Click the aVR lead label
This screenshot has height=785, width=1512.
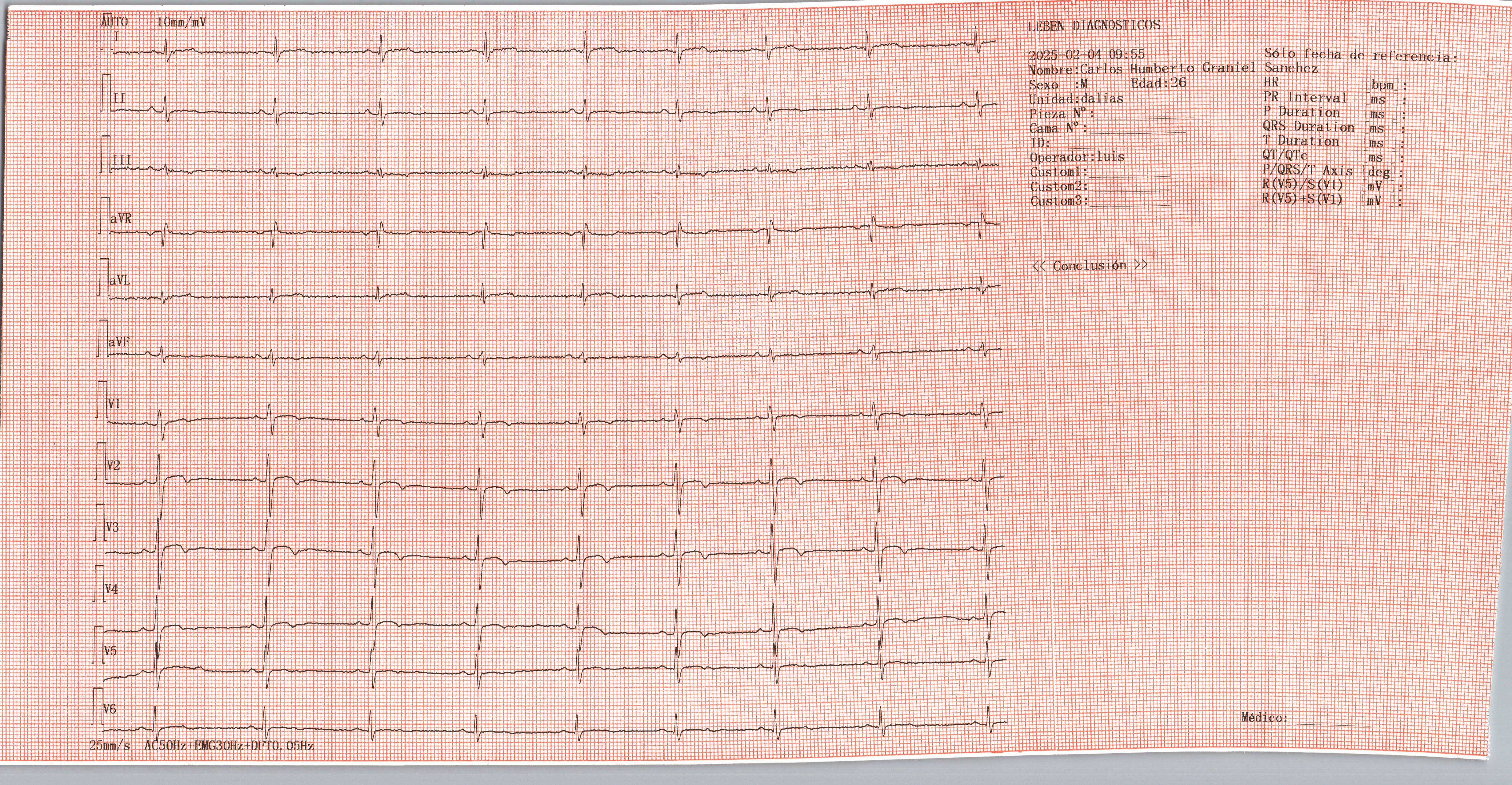(121, 219)
